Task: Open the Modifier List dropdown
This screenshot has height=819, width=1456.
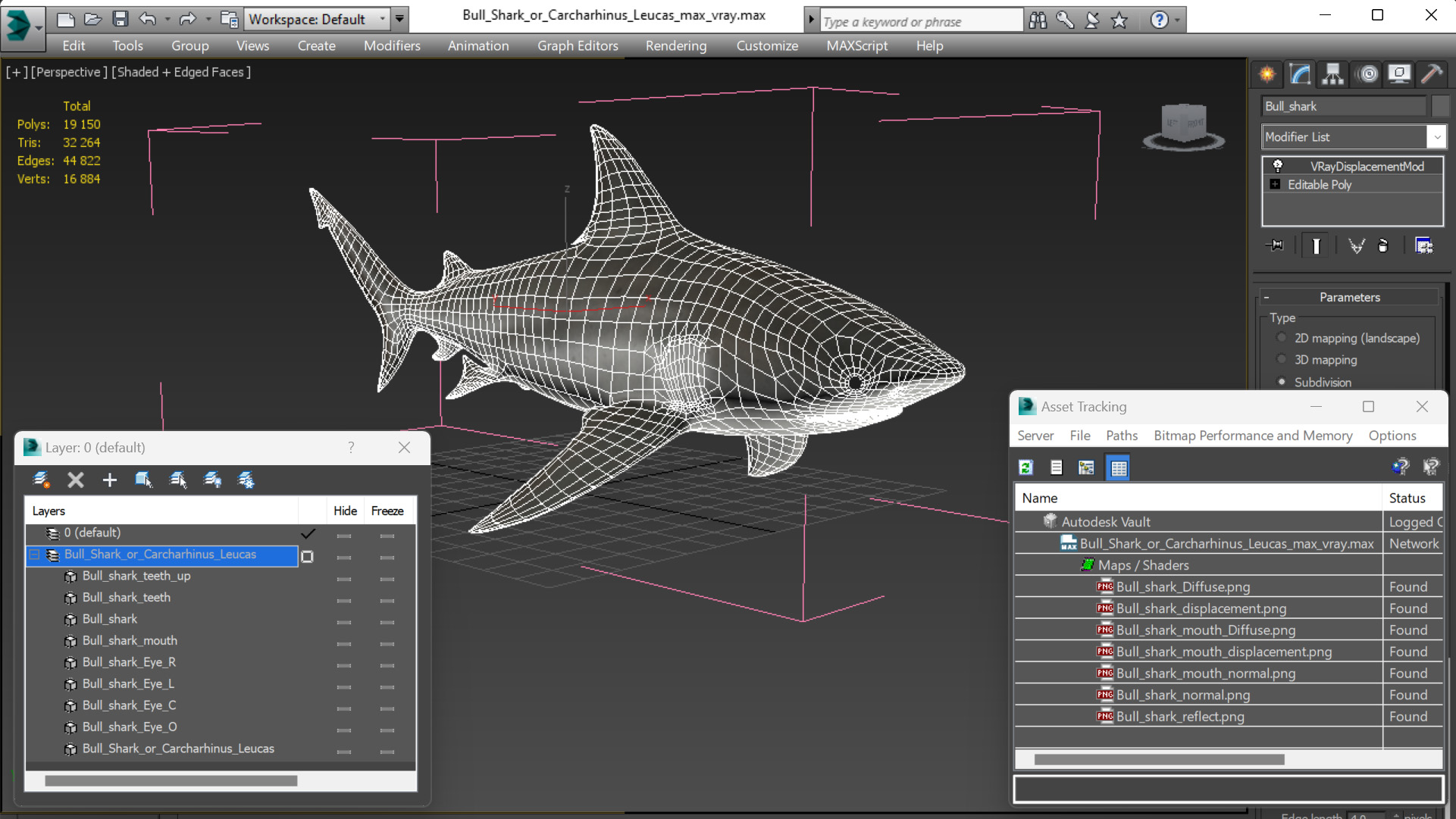Action: click(x=1436, y=137)
